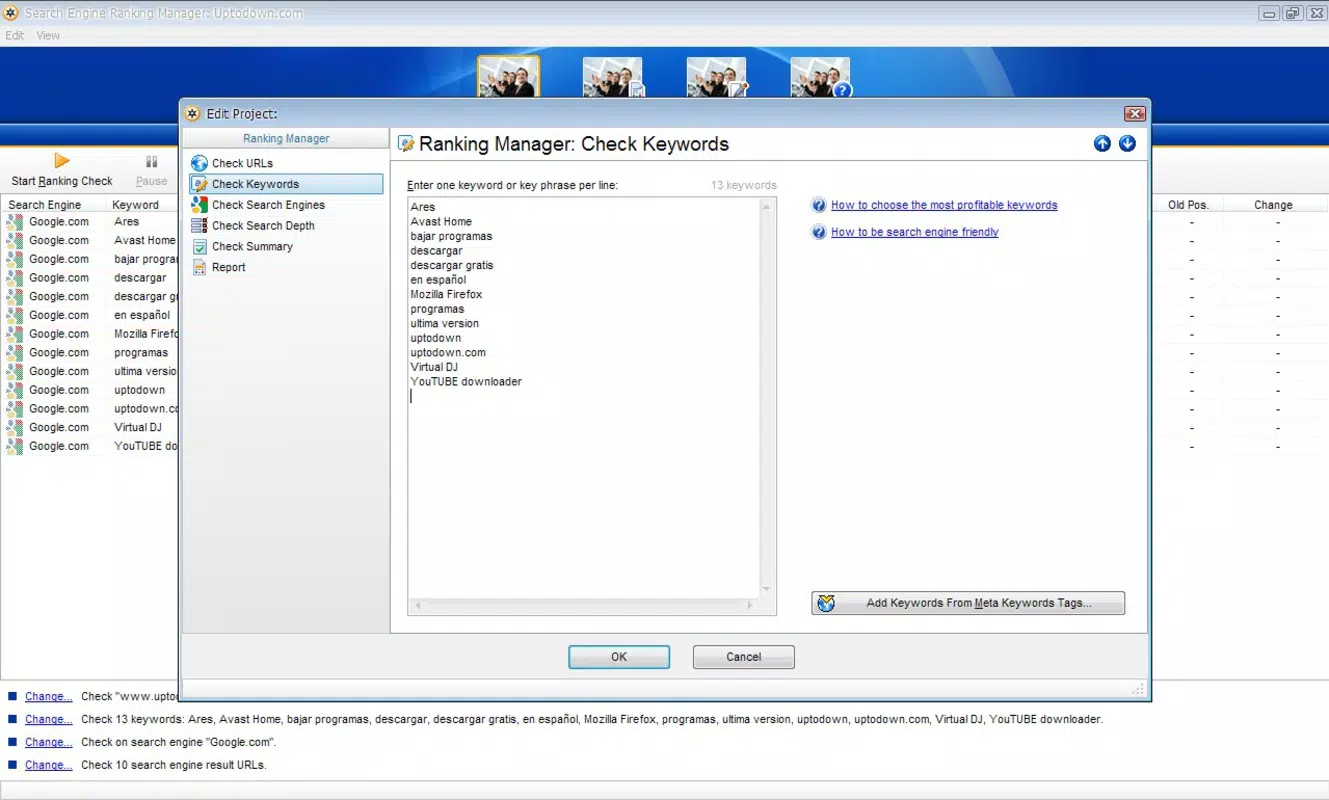Viewport: 1329px width, 800px height.
Task: Click Change... next to 'Check on search engine'
Action: (x=49, y=742)
